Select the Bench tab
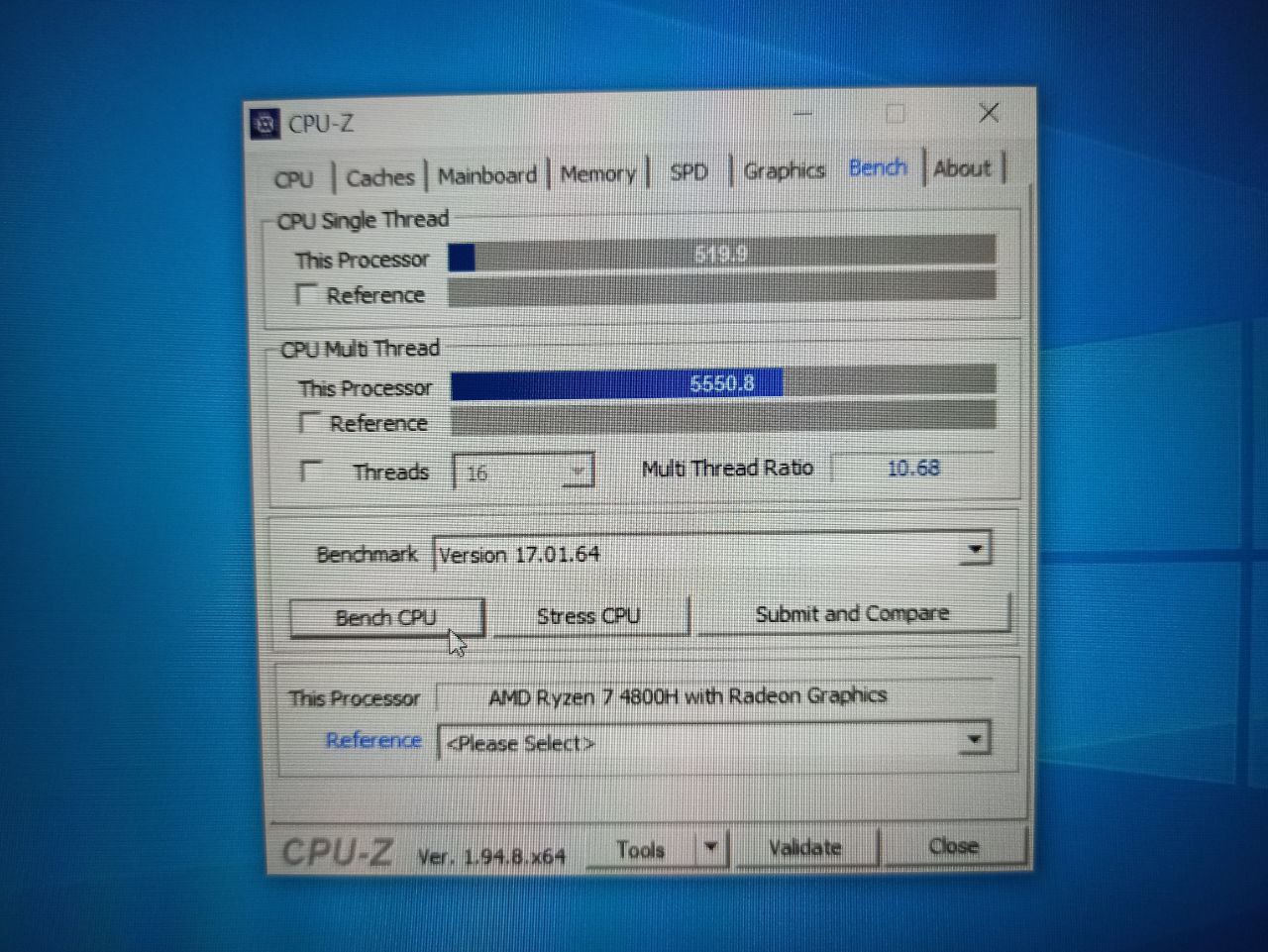 878,167
